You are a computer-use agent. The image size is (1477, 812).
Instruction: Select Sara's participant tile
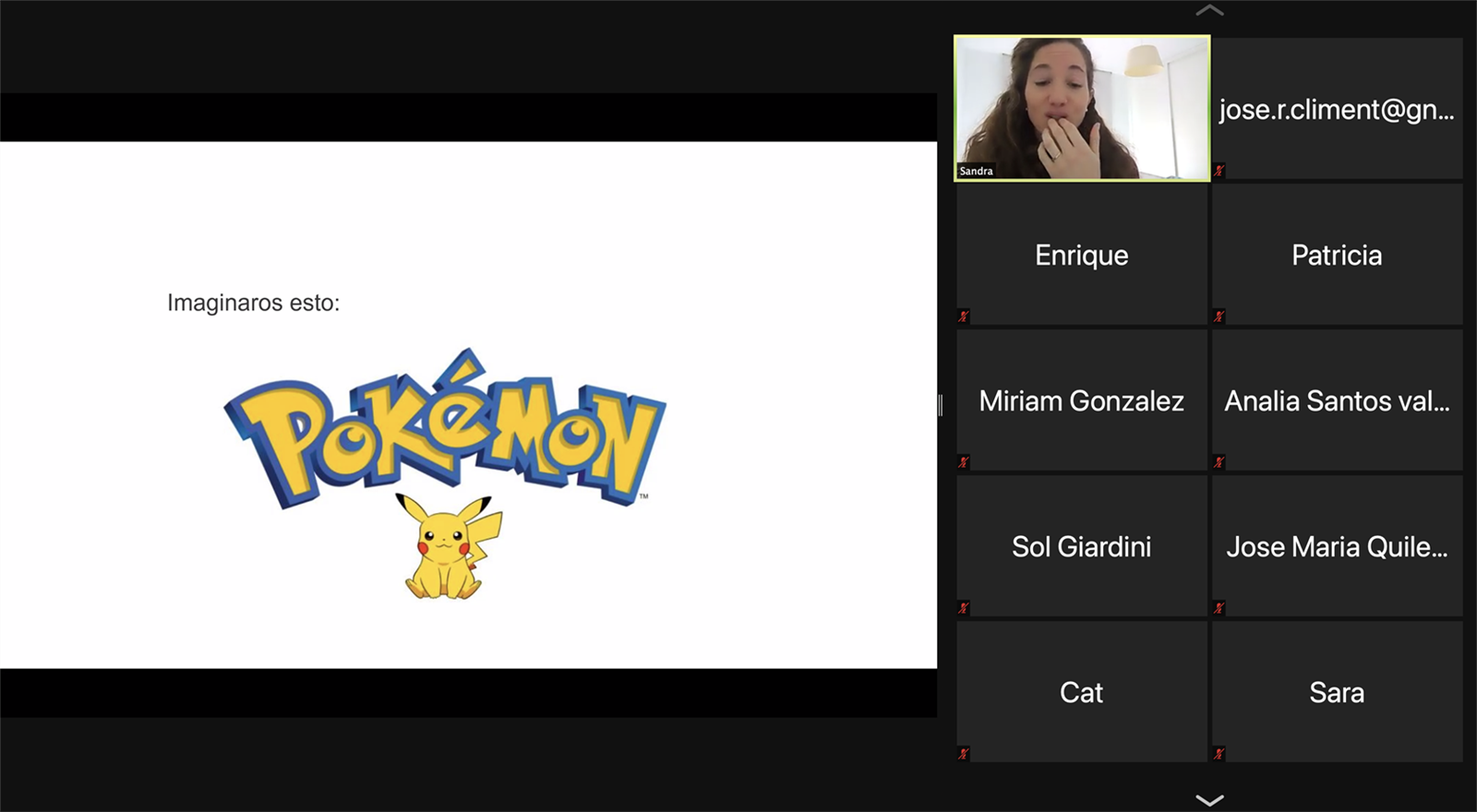tap(1337, 691)
